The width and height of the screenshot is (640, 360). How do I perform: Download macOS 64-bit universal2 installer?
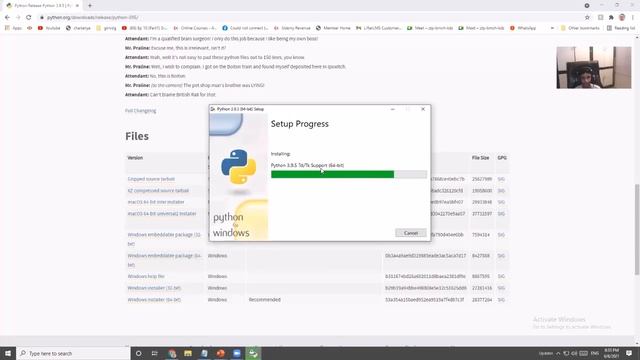coord(162,213)
